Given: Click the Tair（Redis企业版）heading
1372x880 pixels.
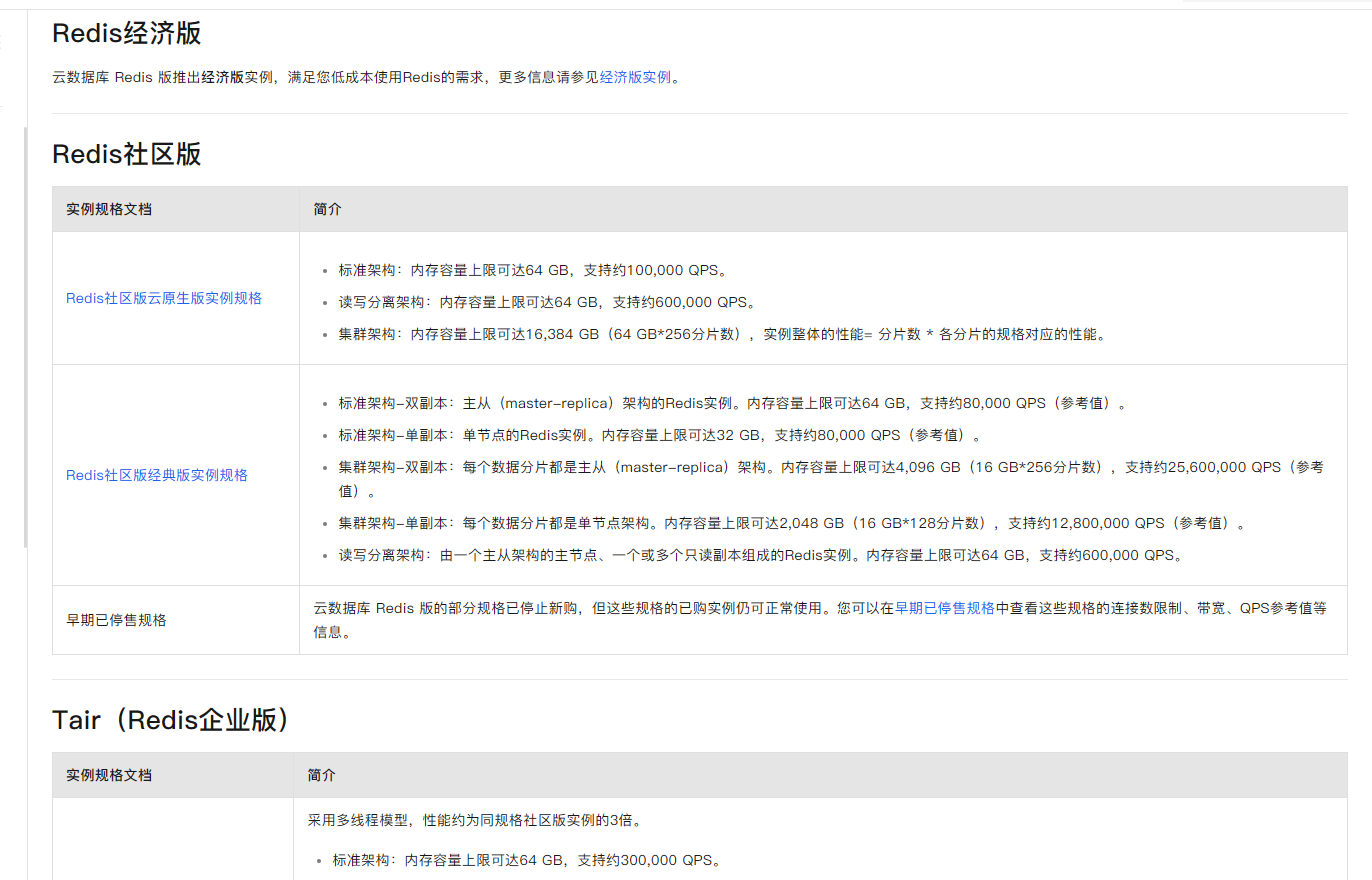Looking at the screenshot, I should 172,719.
